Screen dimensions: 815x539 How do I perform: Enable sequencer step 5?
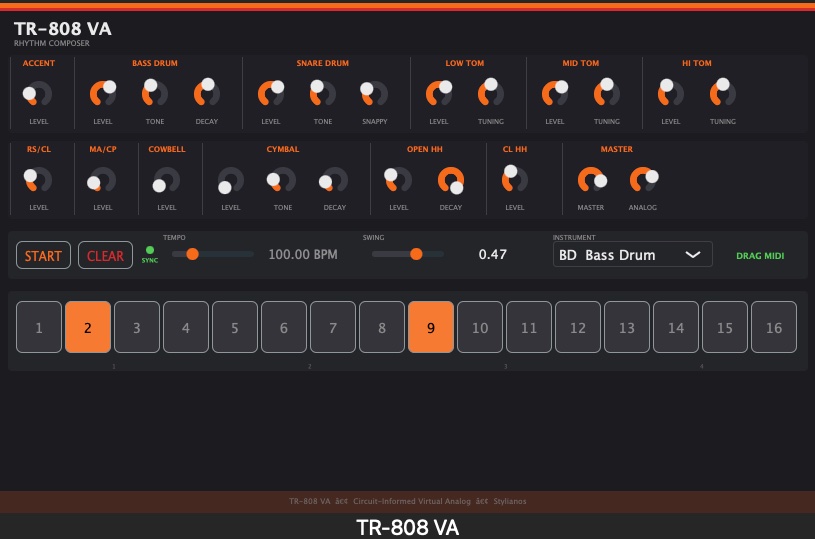coord(235,327)
